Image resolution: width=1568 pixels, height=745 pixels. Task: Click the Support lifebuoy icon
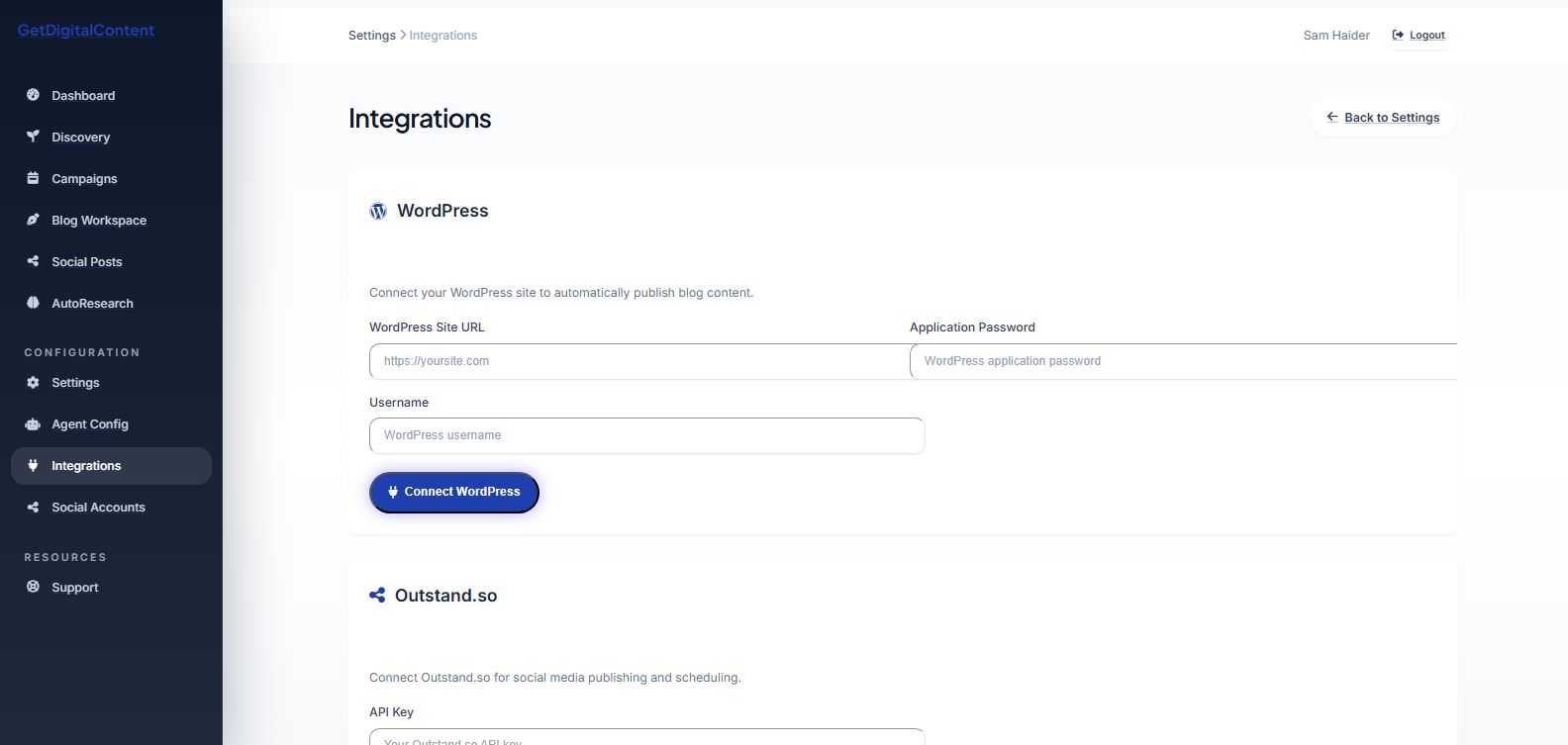point(33,587)
